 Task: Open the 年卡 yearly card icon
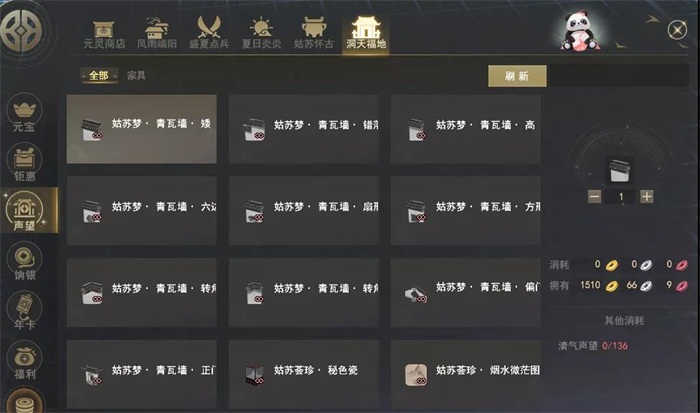[24, 311]
